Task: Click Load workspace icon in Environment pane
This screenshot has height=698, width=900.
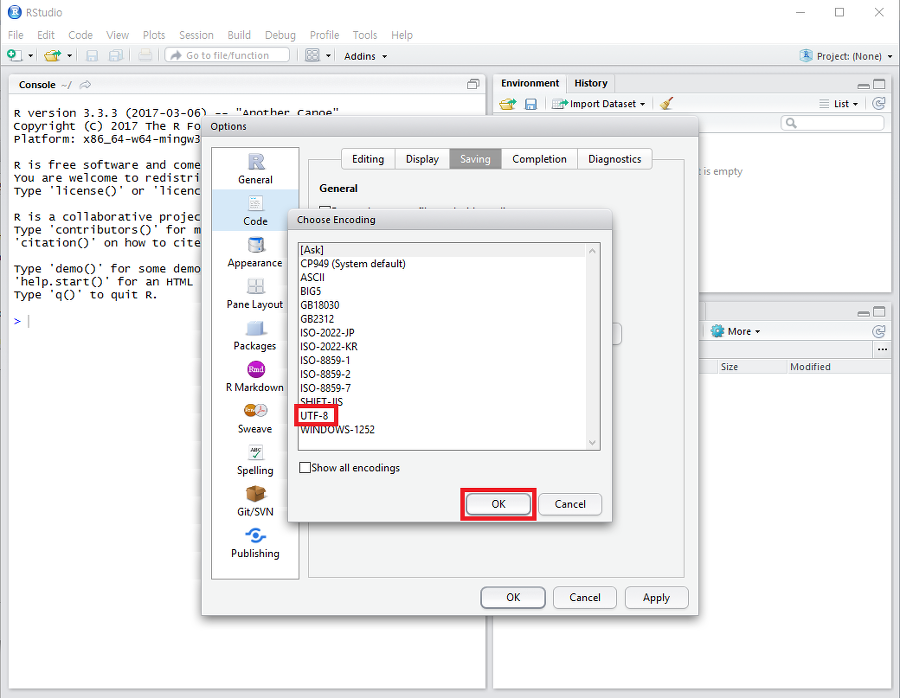Action: pos(507,104)
